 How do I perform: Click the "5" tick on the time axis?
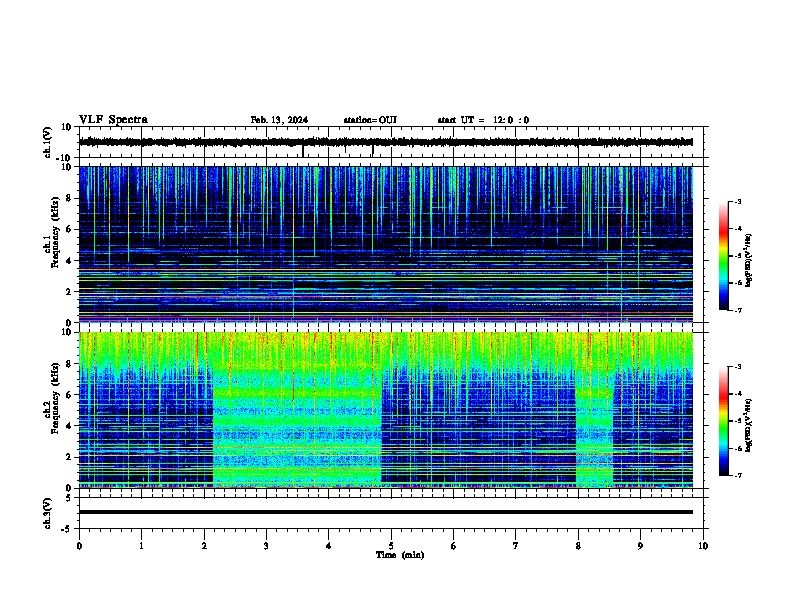click(391, 546)
